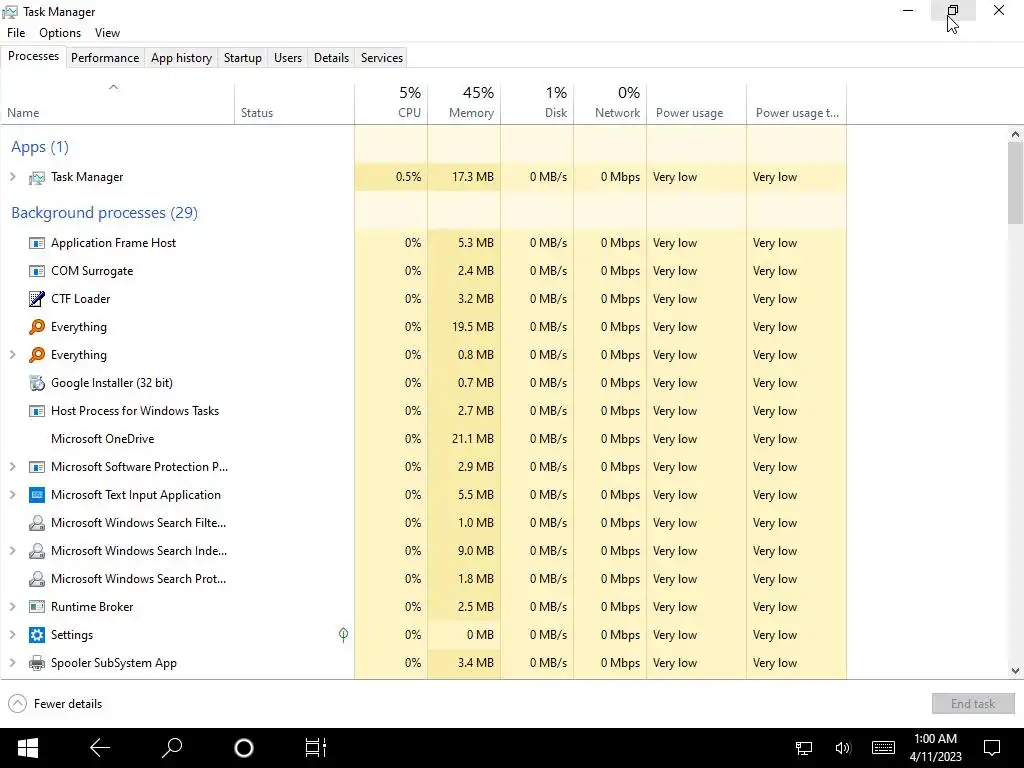Open the Options menu

[60, 33]
